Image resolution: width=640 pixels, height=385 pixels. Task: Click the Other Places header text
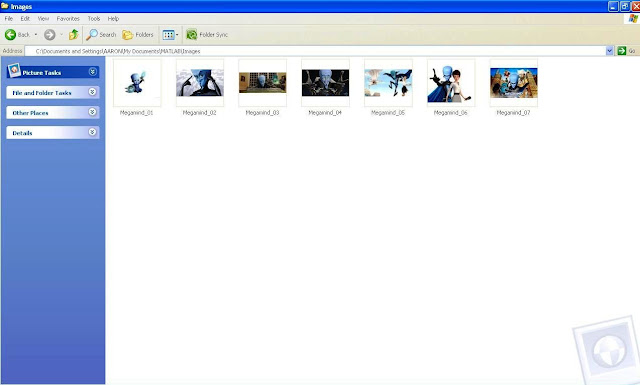pos(30,113)
